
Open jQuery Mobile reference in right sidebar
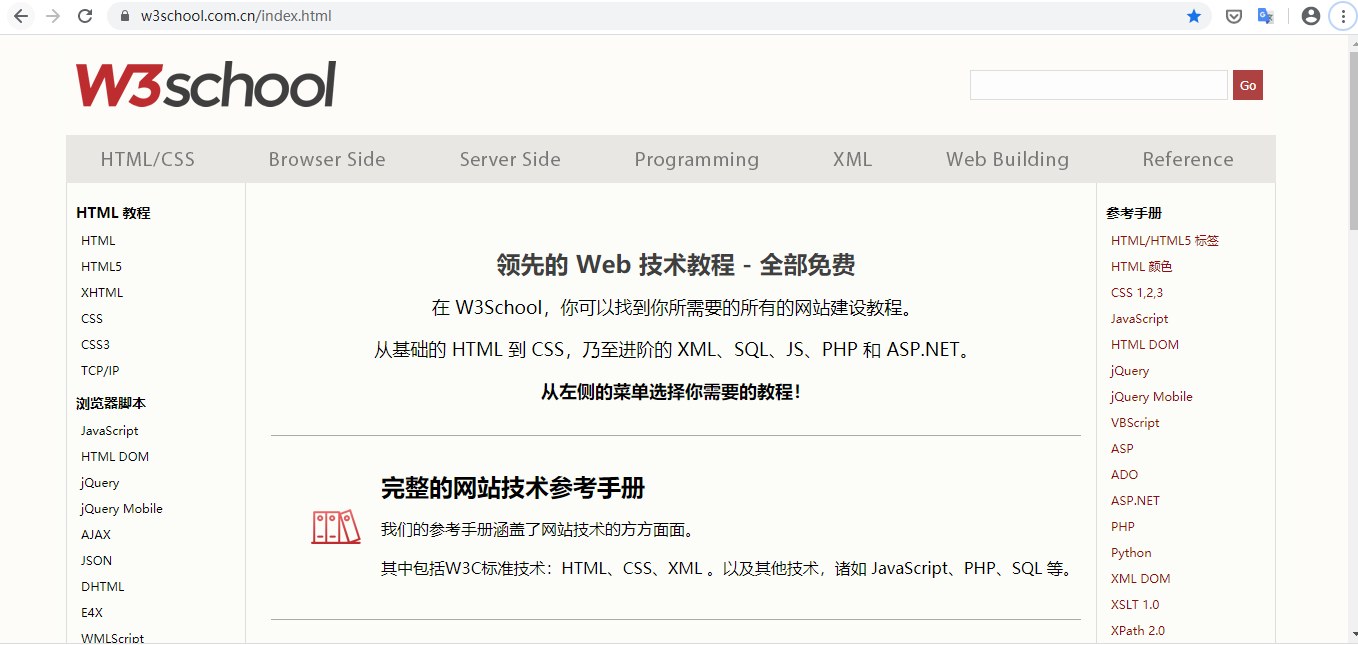click(x=1152, y=396)
